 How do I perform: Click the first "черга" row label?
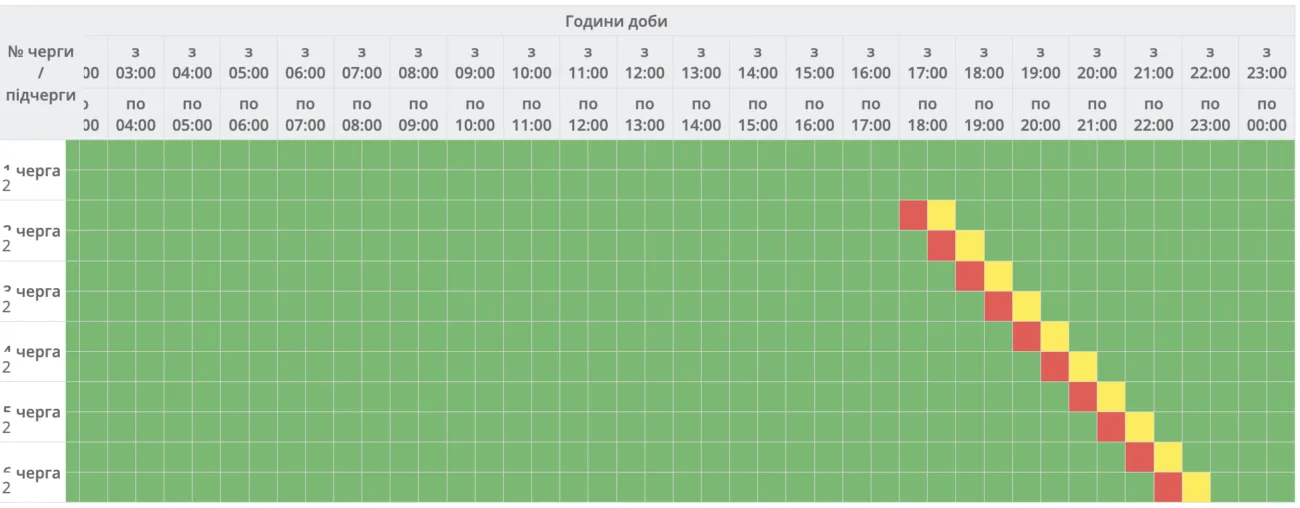pyautogui.click(x=37, y=170)
